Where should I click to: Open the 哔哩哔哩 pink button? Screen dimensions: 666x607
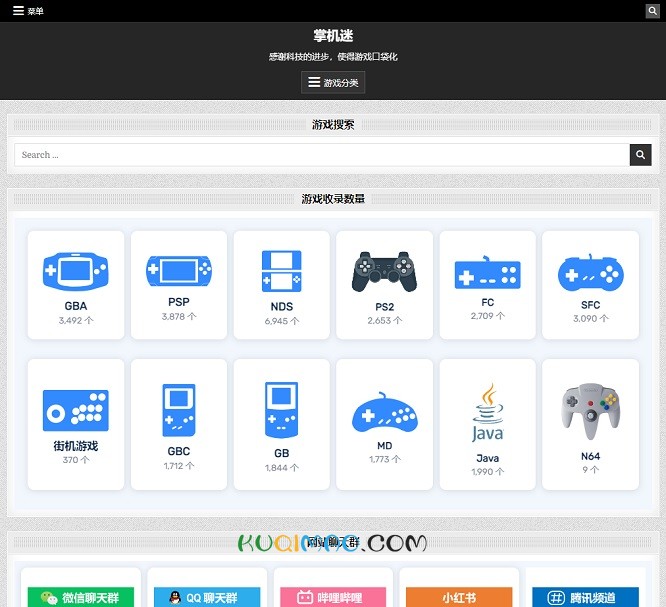coord(333,597)
